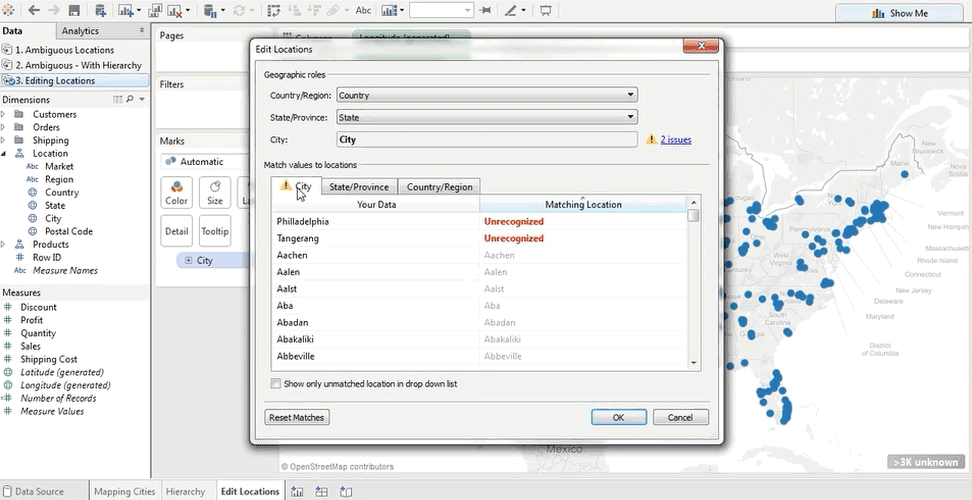The height and width of the screenshot is (500, 972).
Task: Click the New Story icon at bottom
Action: click(345, 491)
